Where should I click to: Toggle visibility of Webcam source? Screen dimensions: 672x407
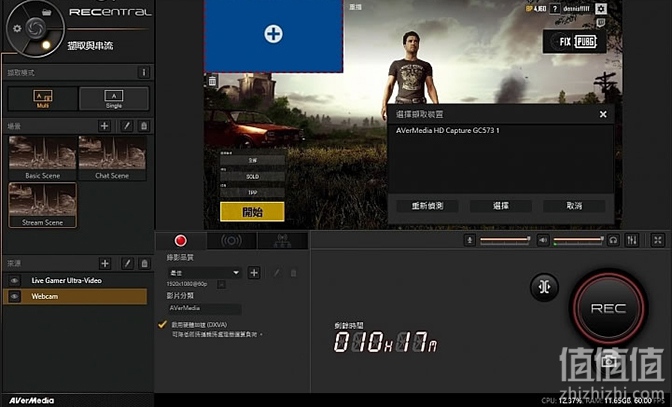tap(14, 296)
